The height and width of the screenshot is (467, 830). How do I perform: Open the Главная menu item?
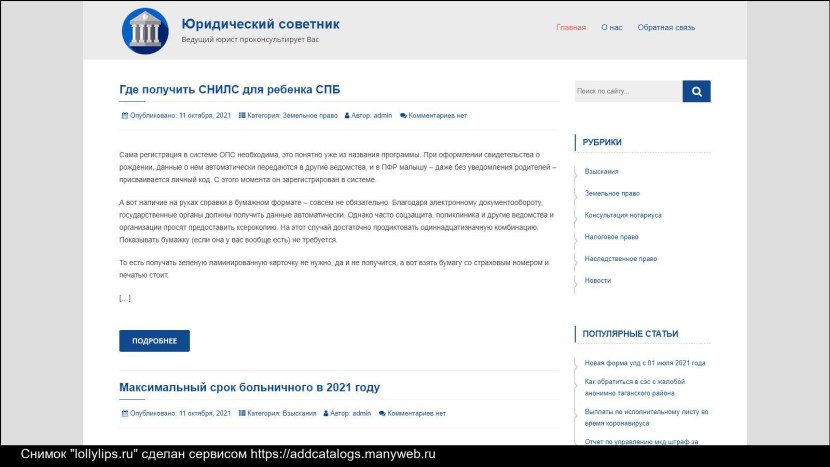click(x=571, y=28)
